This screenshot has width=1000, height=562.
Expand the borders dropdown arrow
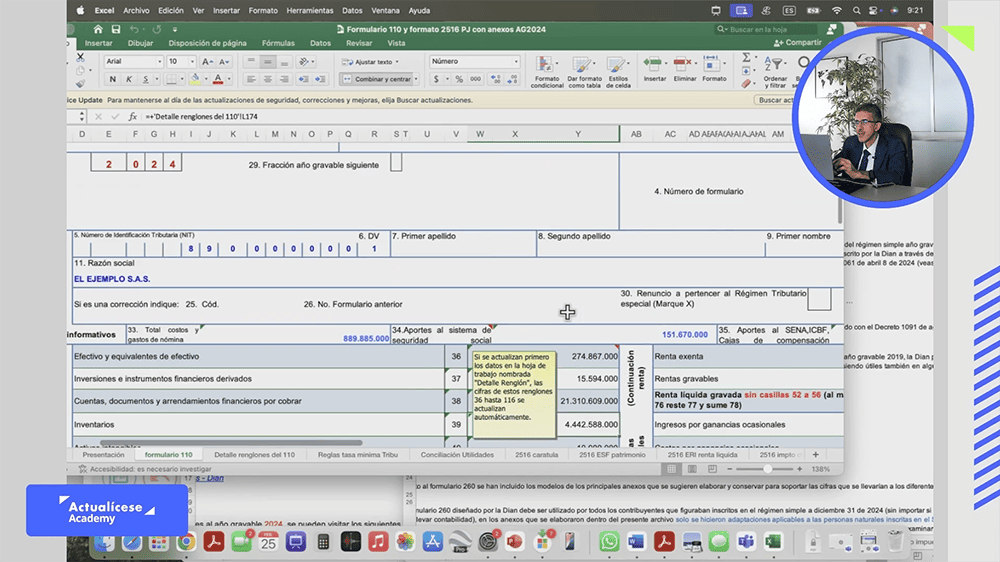[x=182, y=79]
